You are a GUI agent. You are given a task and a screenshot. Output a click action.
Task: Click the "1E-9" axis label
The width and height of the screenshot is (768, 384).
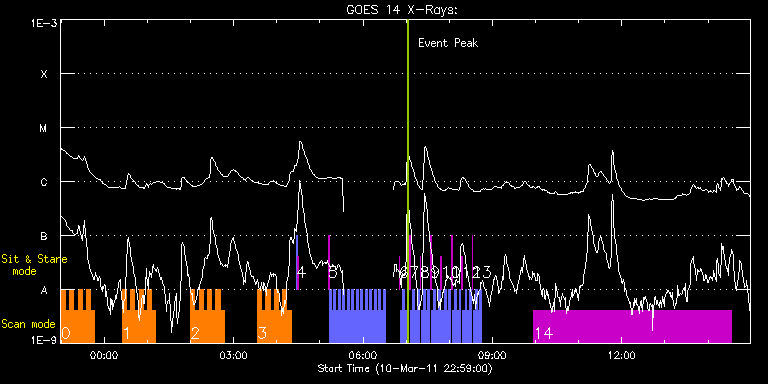click(43, 339)
